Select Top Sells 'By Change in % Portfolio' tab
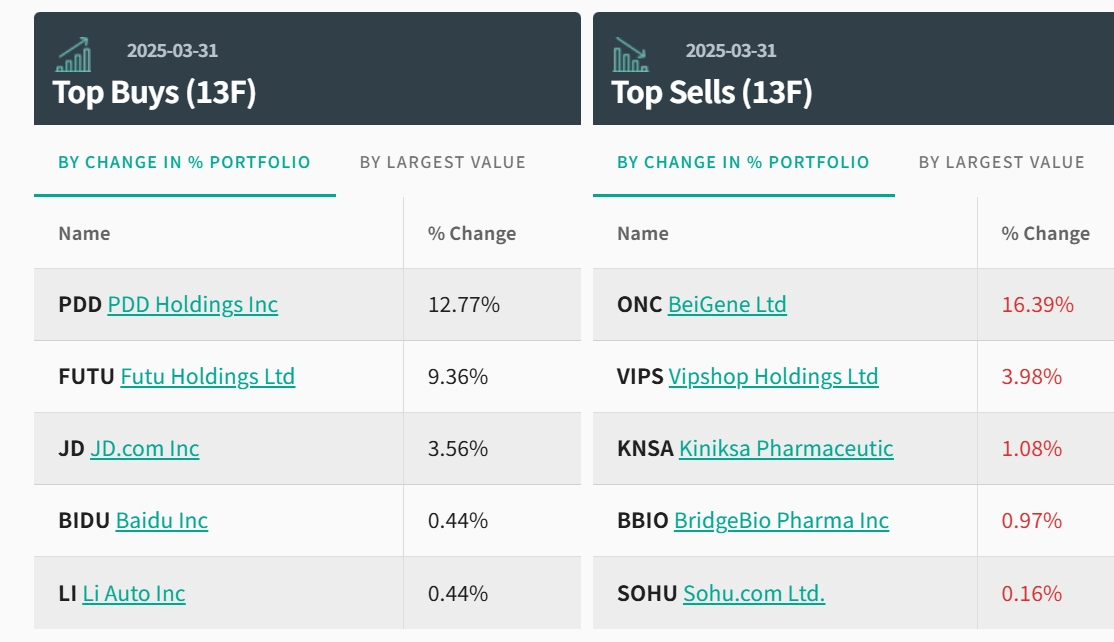 click(x=743, y=162)
